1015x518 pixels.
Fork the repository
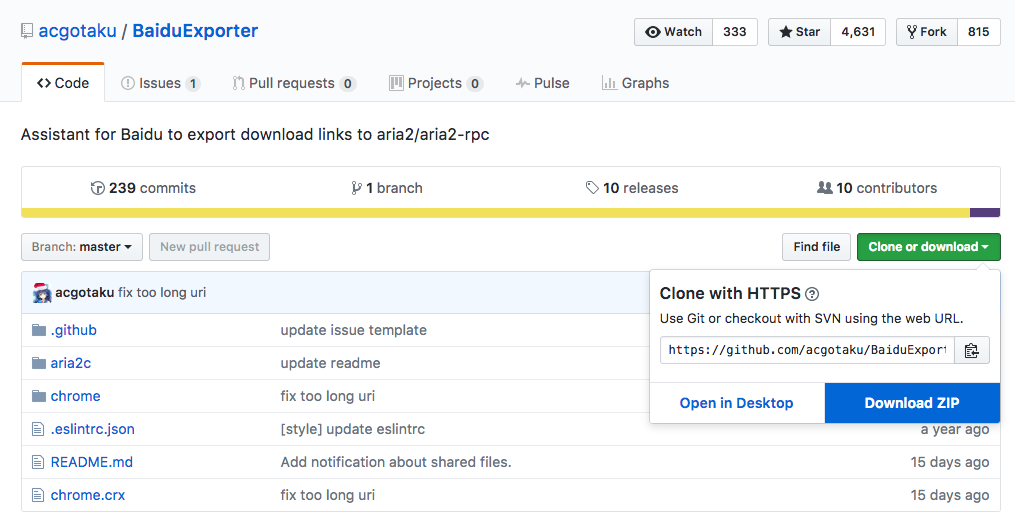click(926, 32)
